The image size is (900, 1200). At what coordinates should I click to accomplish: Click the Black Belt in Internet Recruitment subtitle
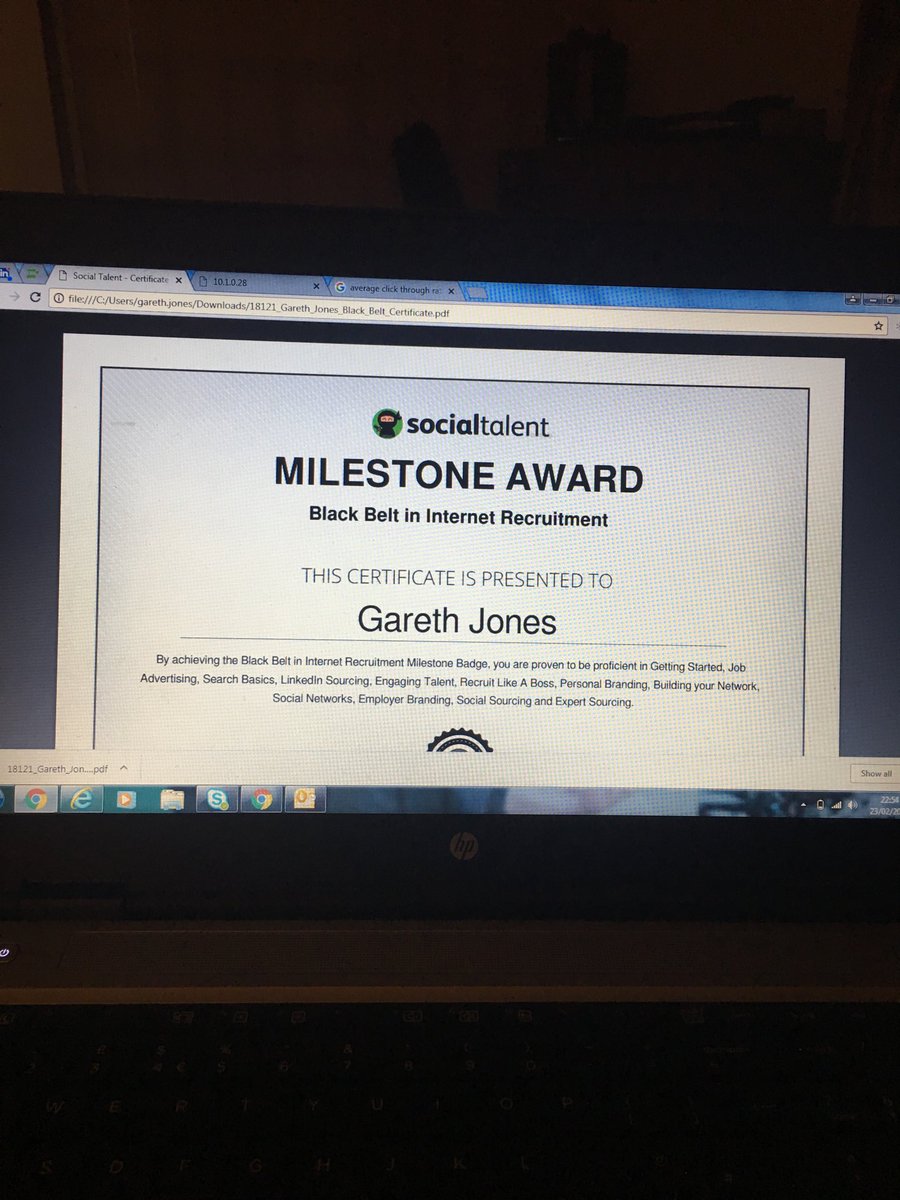(x=459, y=517)
